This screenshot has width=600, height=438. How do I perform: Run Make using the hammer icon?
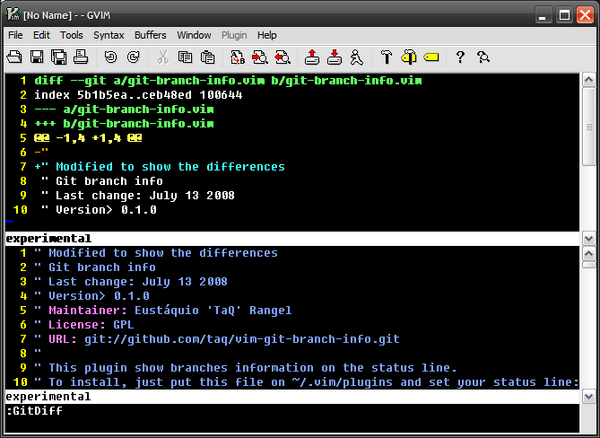click(385, 57)
